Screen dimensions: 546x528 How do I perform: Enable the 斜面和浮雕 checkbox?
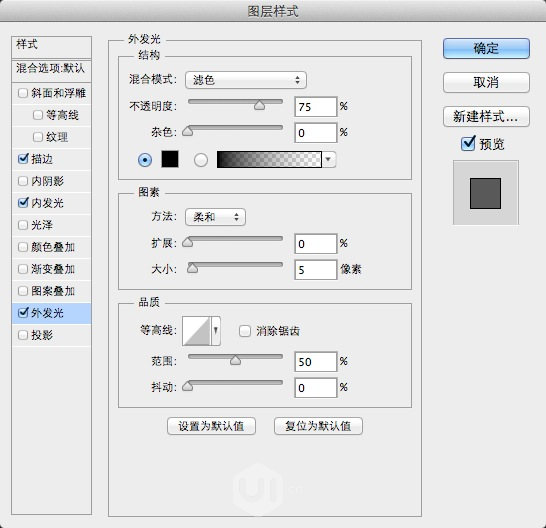coord(23,93)
